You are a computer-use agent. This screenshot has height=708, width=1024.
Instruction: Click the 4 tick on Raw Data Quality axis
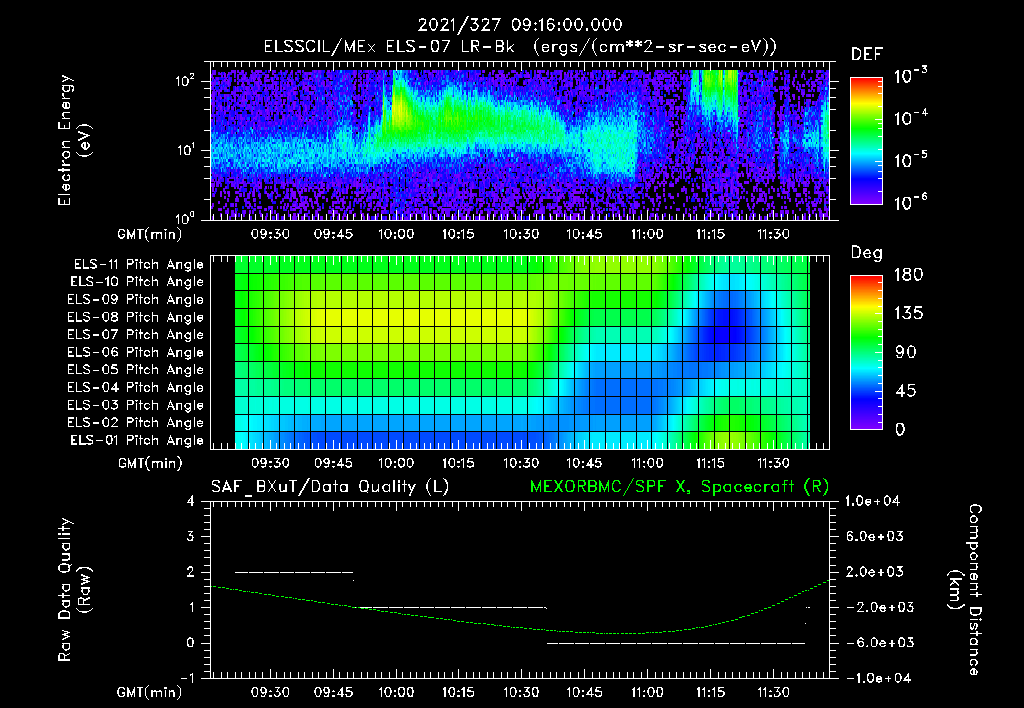click(191, 501)
